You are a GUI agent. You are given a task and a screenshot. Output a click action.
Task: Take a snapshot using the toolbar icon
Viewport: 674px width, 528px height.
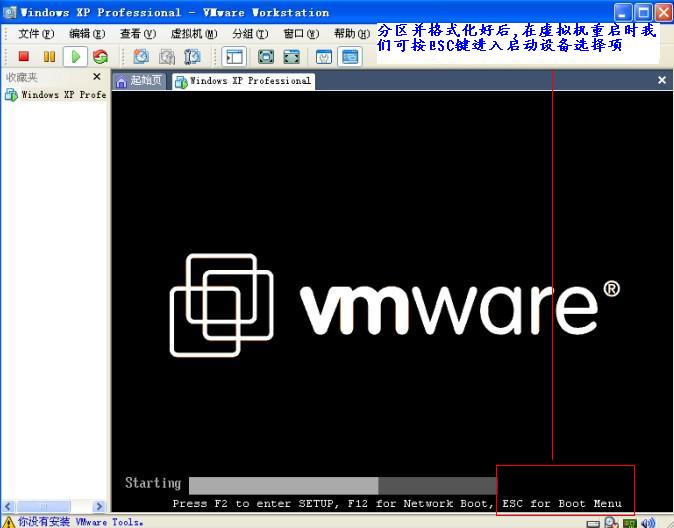click(x=141, y=57)
